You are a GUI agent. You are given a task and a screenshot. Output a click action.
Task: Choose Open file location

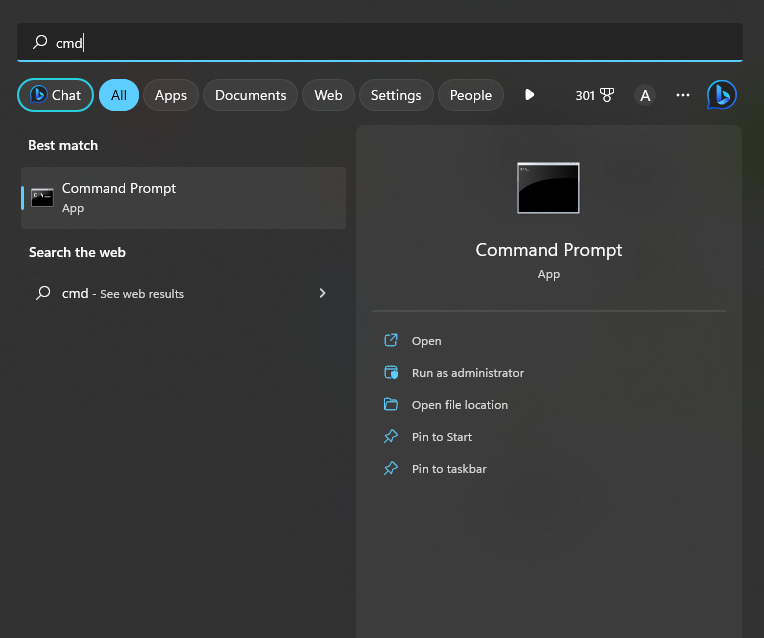(459, 405)
